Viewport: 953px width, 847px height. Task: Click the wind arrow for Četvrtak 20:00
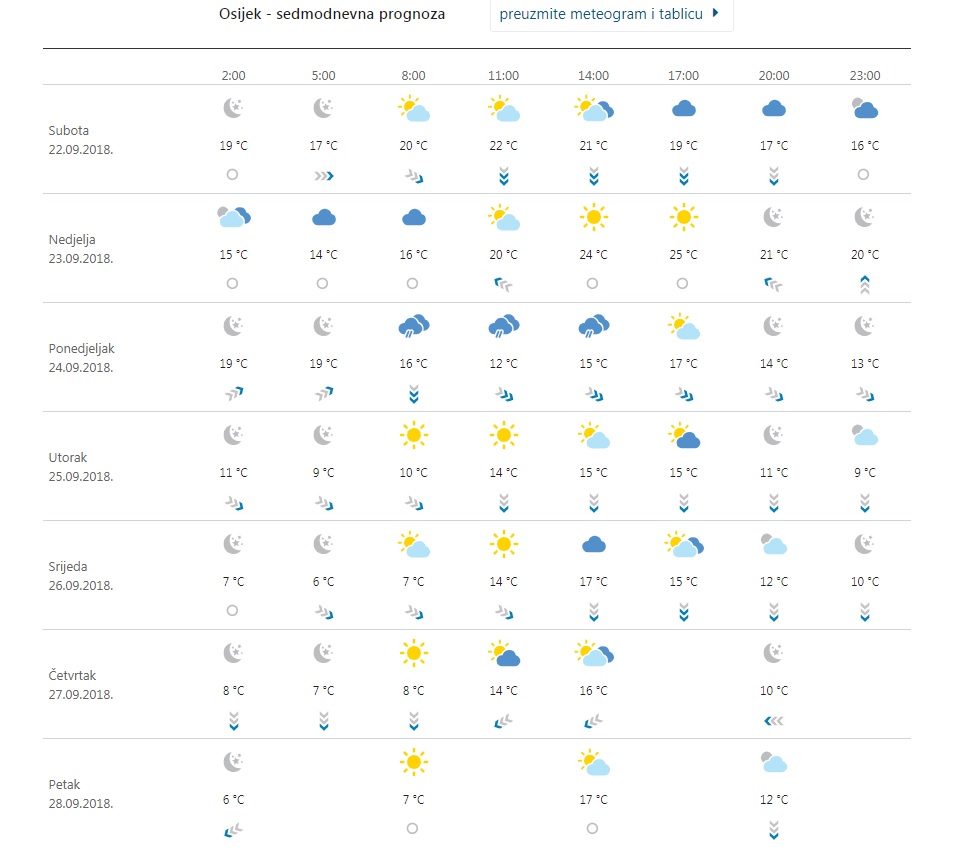pos(773,719)
